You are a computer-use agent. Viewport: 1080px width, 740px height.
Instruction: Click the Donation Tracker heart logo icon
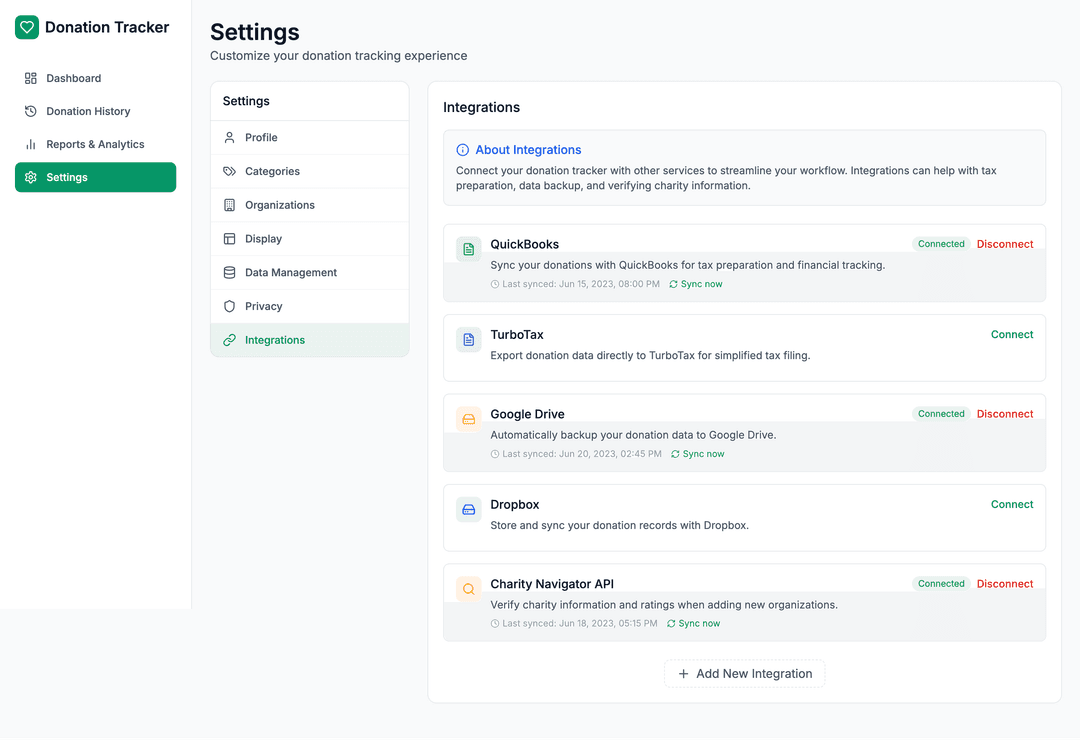(27, 28)
